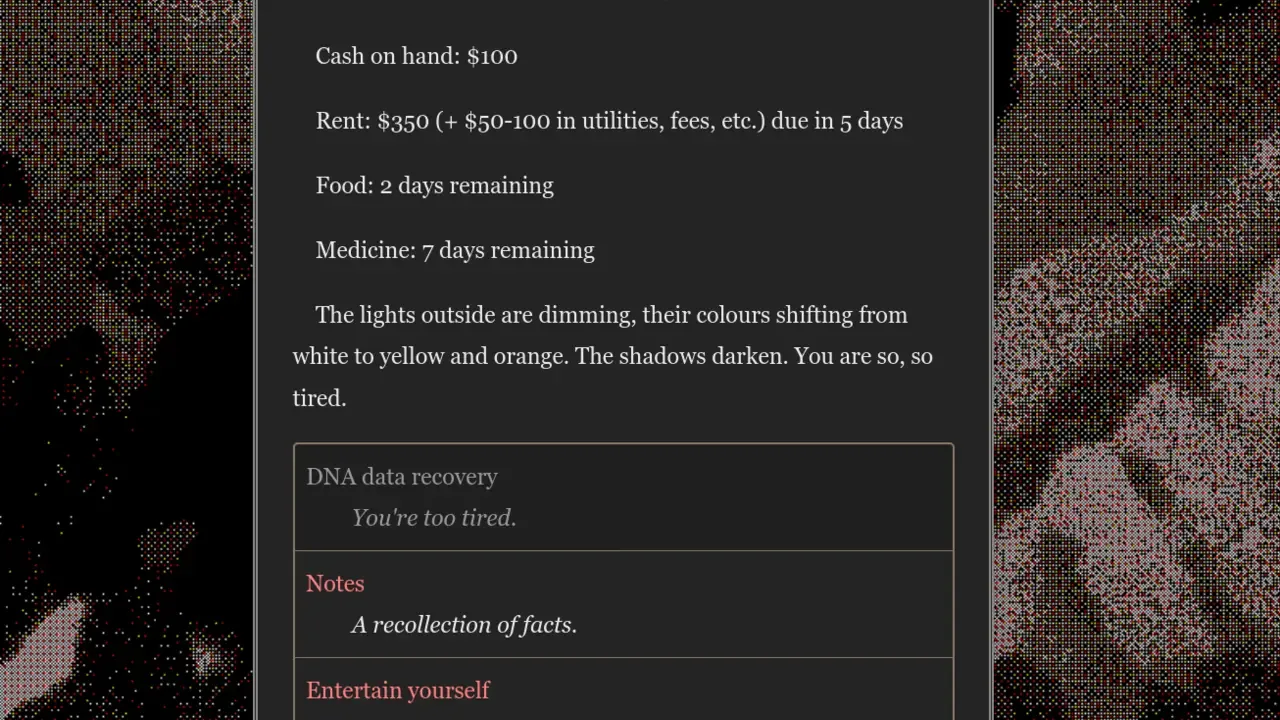Click the "7 days remaining" medicine value
The image size is (1280, 720).
508,250
